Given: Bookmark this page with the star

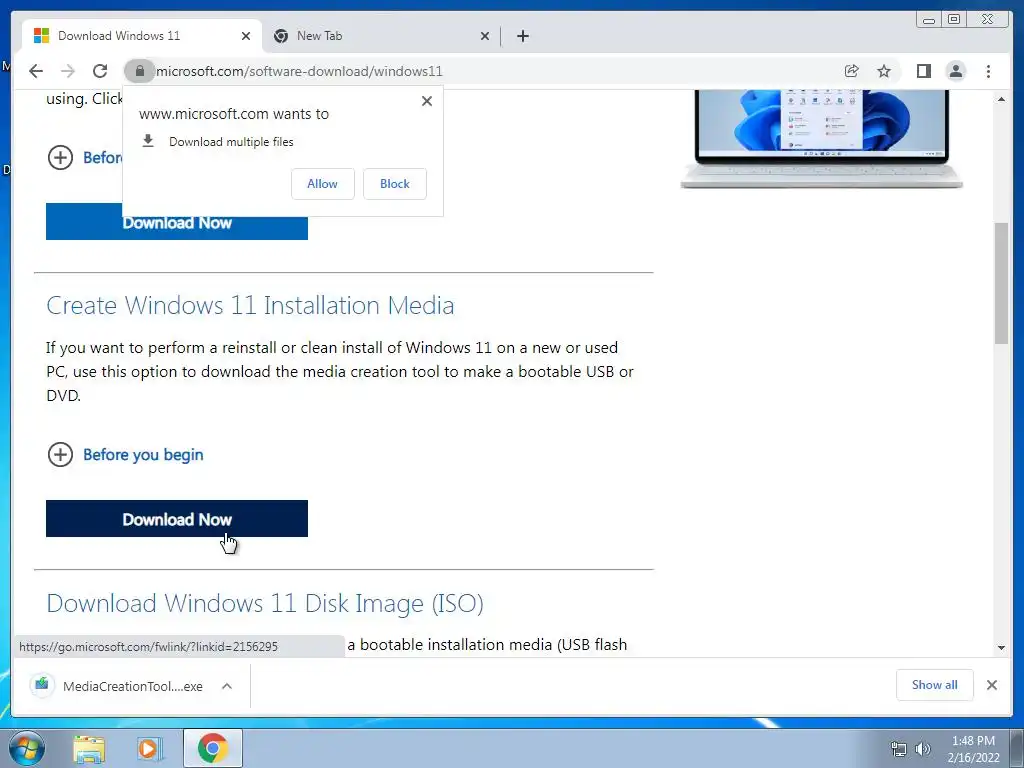Looking at the screenshot, I should (x=884, y=71).
